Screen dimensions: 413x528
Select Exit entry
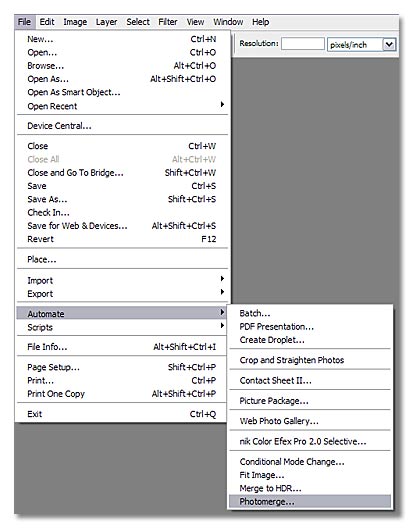(x=122, y=414)
